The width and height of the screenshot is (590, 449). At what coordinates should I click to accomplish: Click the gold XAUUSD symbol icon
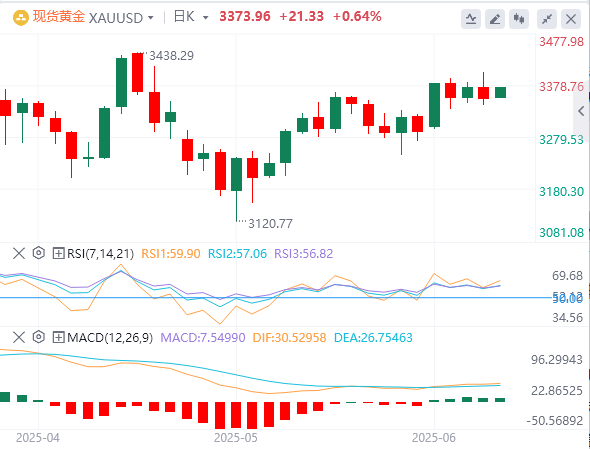coord(21,17)
